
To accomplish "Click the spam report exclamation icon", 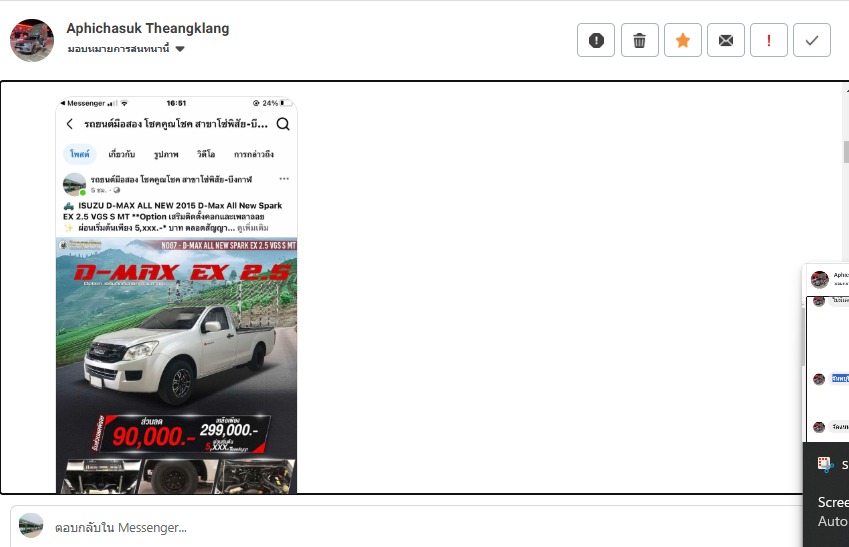I will 596,40.
